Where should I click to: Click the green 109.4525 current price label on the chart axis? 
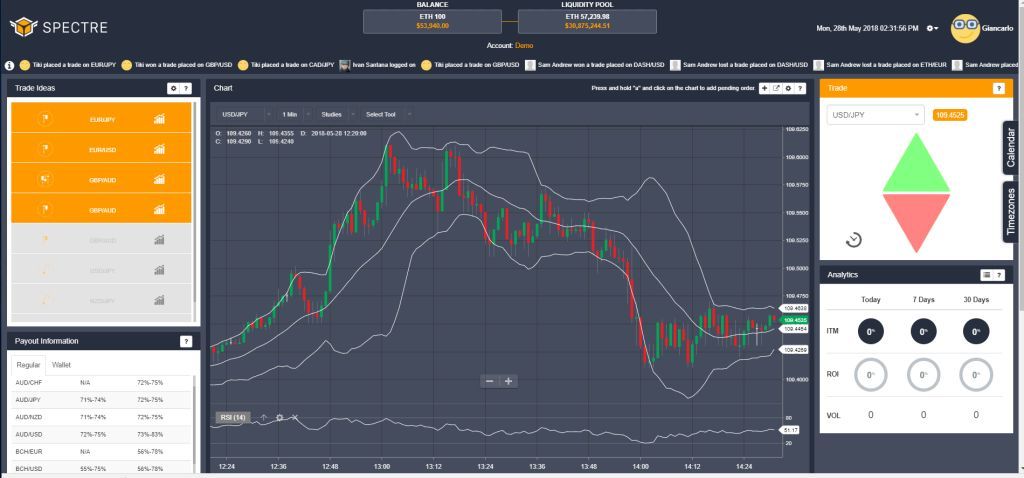pyautogui.click(x=794, y=320)
